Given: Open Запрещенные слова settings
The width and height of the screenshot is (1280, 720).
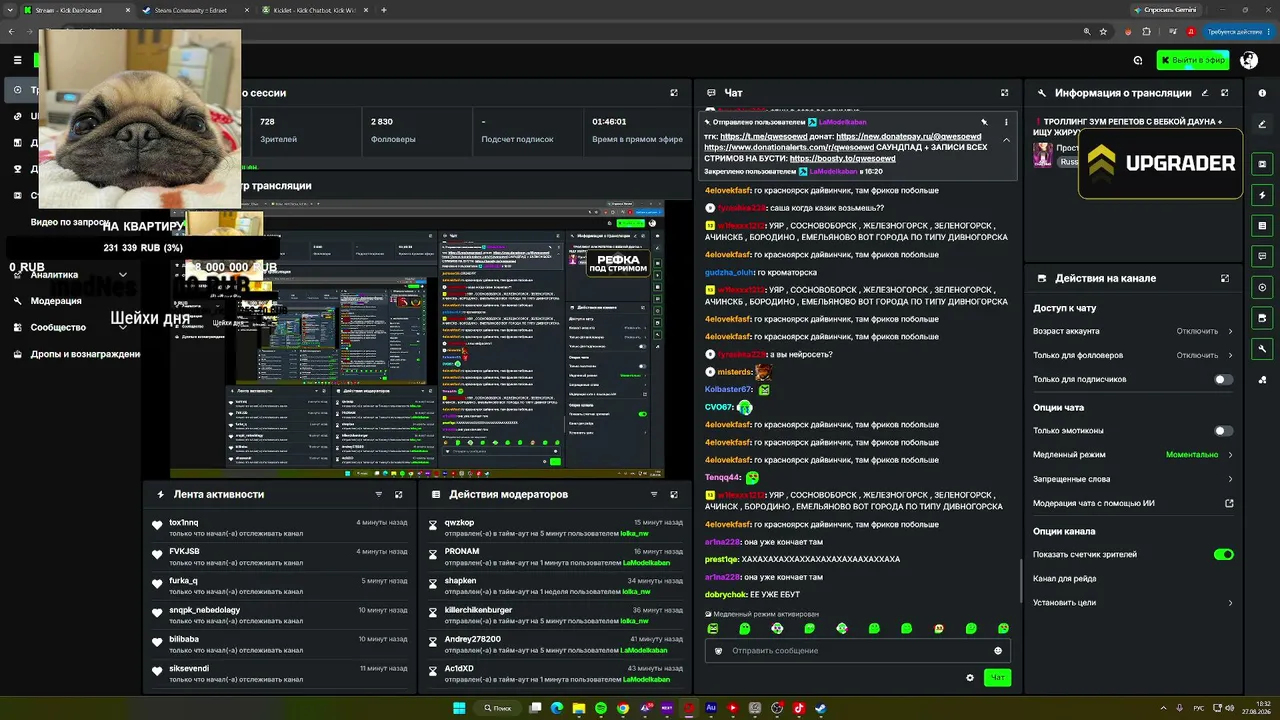Looking at the screenshot, I should tap(1133, 479).
